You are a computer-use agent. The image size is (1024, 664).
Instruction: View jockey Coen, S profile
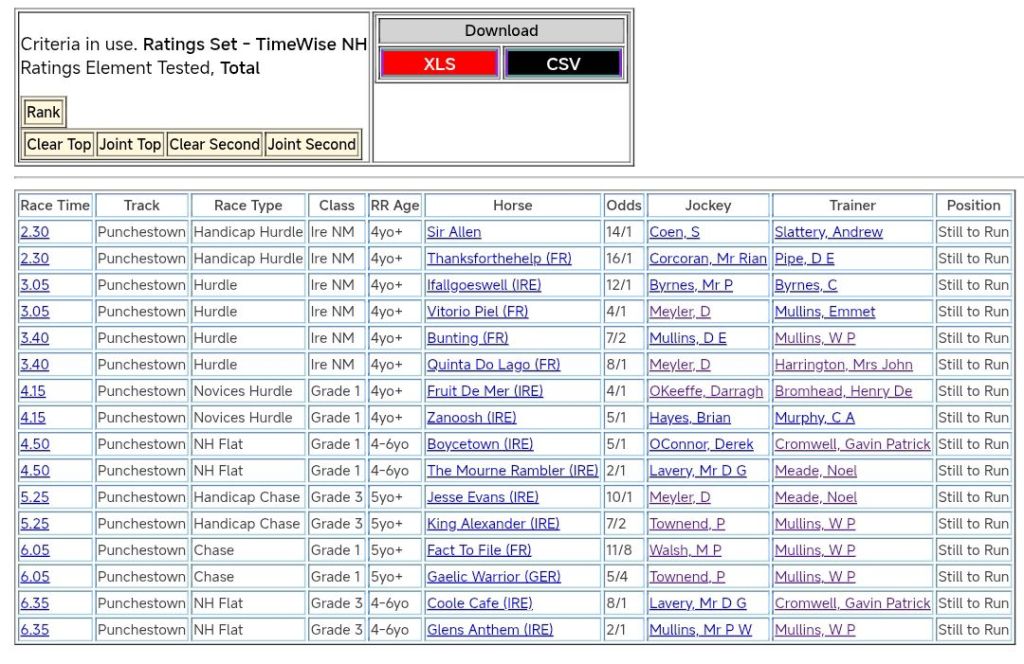coord(674,232)
